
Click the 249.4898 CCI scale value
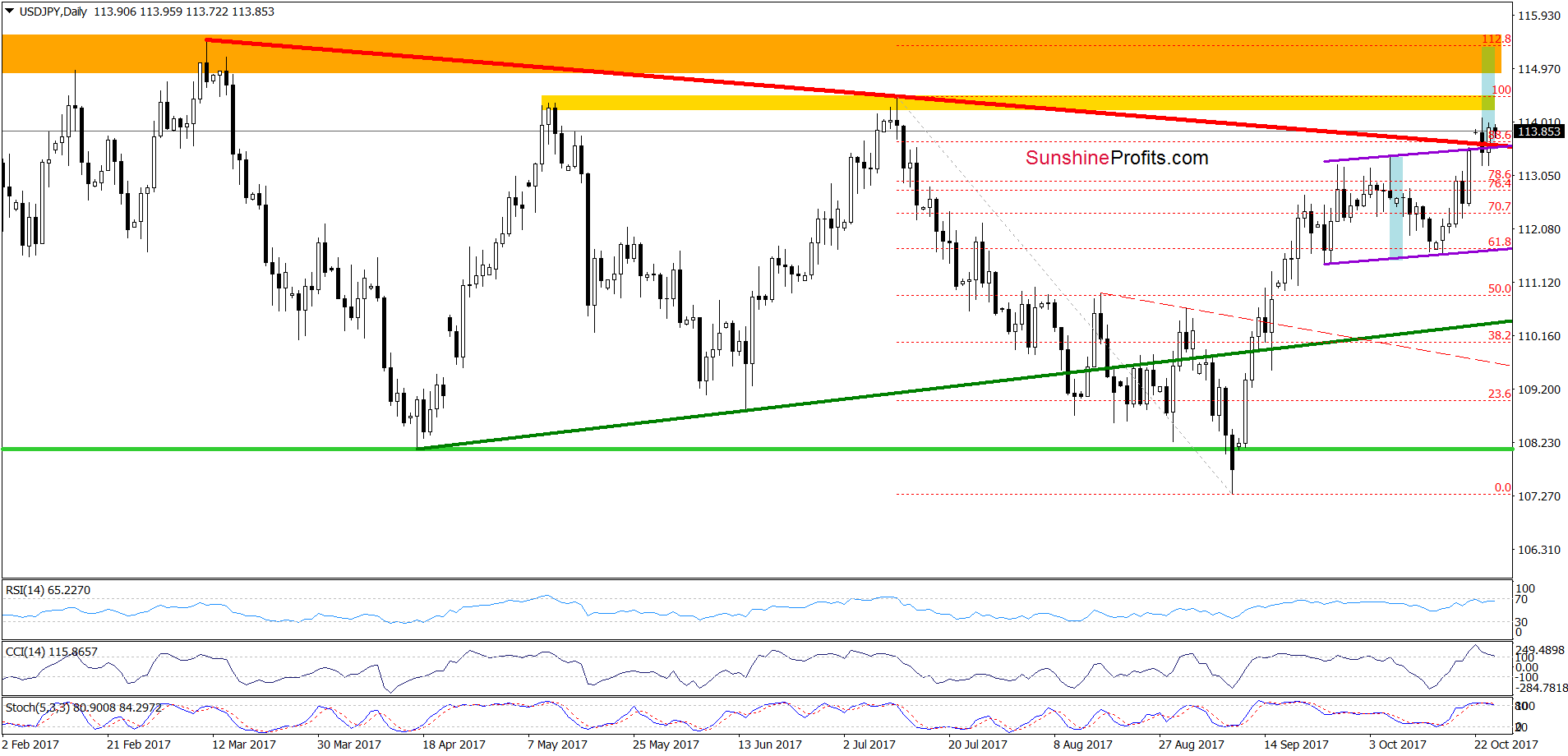[1541, 650]
